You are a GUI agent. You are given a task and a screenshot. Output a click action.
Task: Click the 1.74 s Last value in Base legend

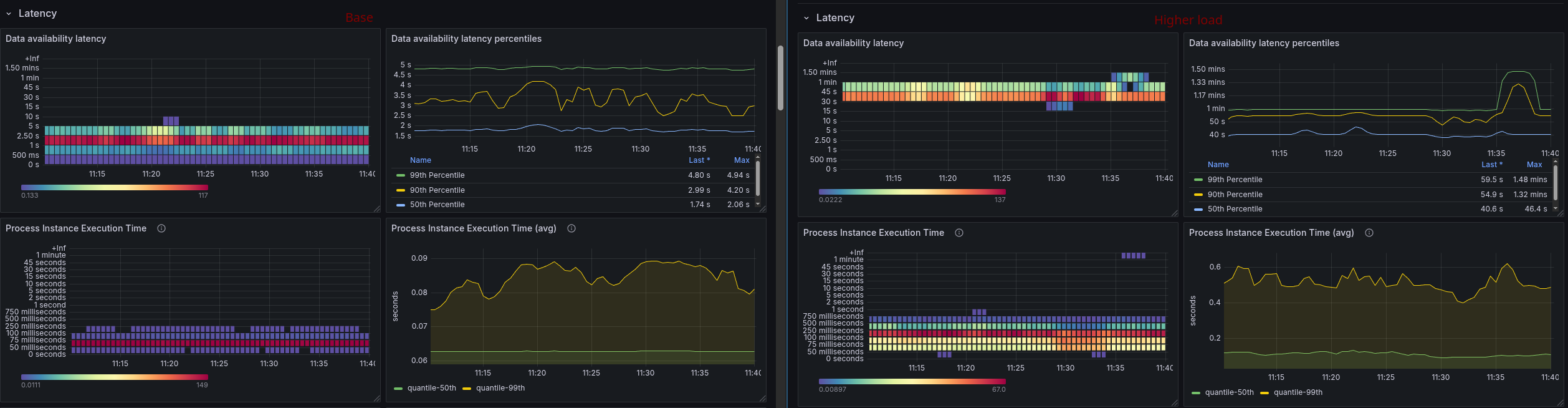click(x=699, y=205)
